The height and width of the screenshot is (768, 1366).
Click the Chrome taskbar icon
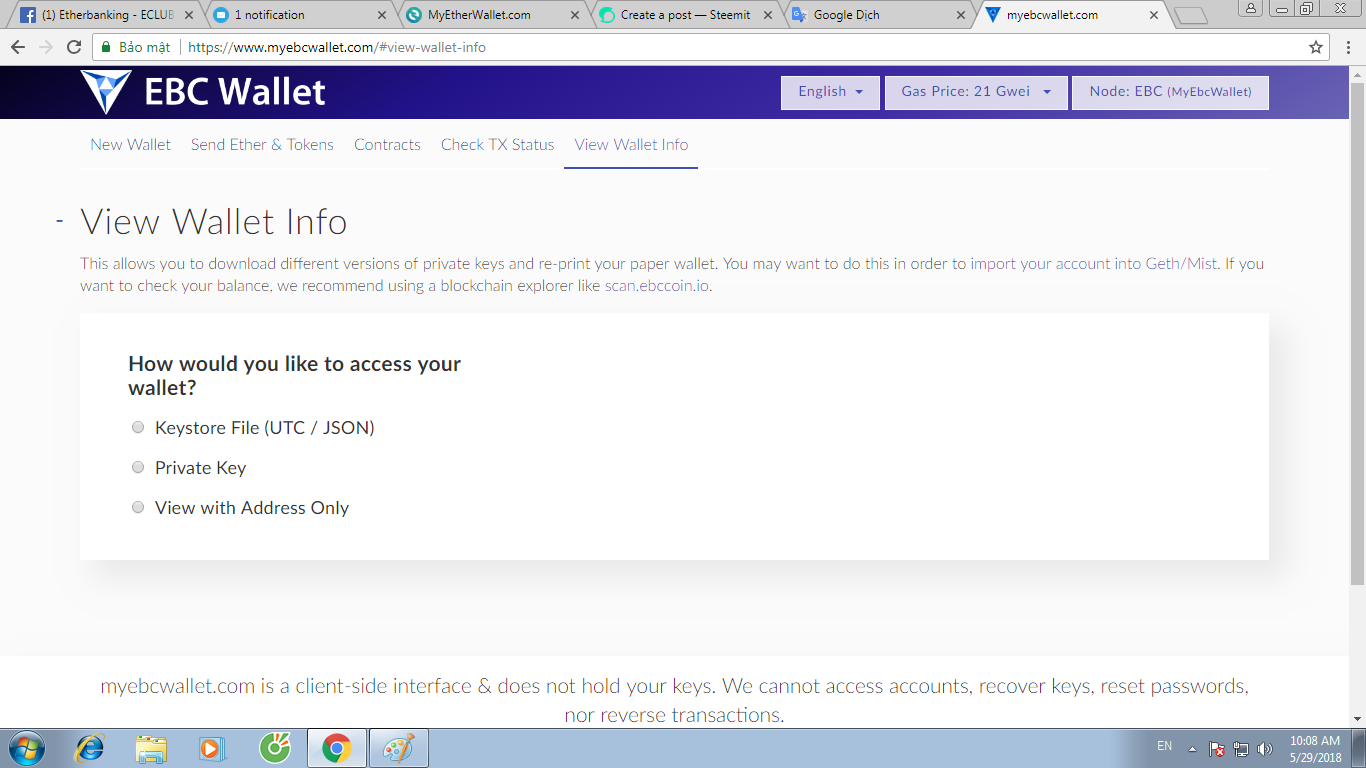coord(336,748)
